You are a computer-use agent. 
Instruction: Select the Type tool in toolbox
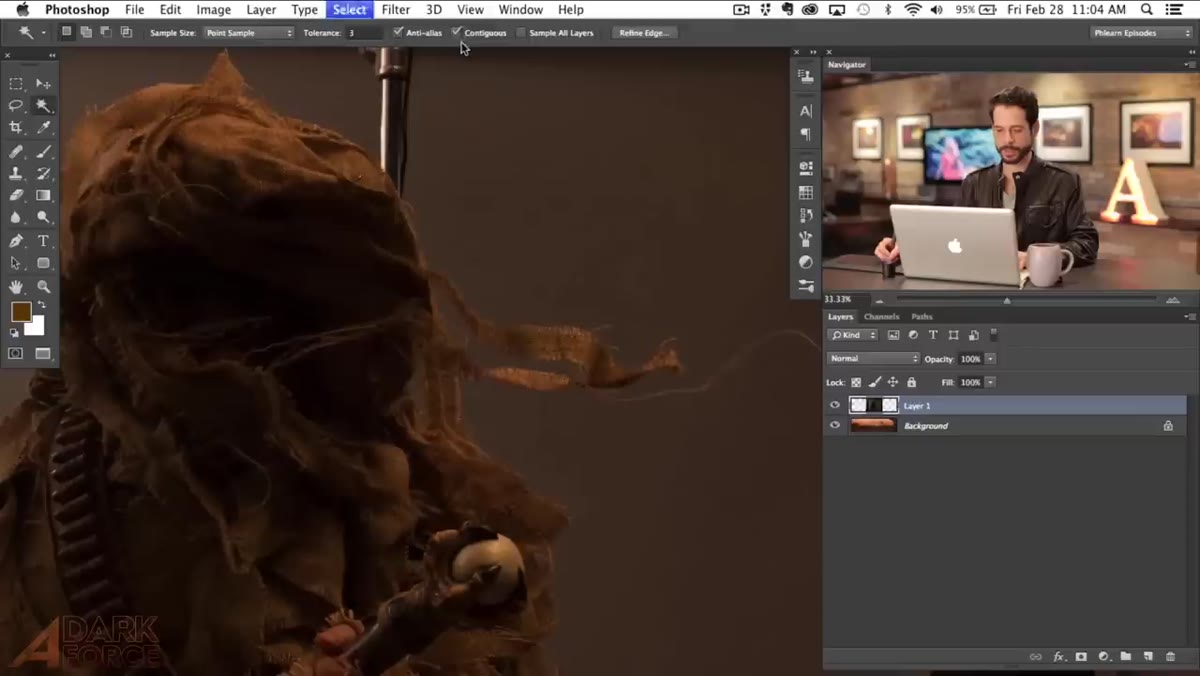[x=43, y=241]
